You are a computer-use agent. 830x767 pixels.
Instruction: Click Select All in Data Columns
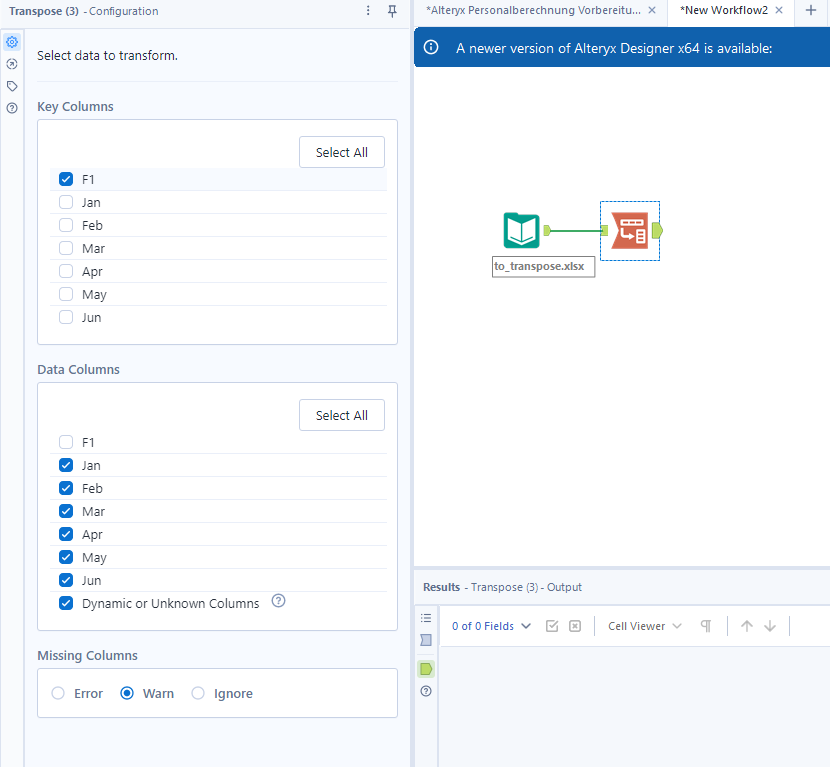(x=342, y=416)
